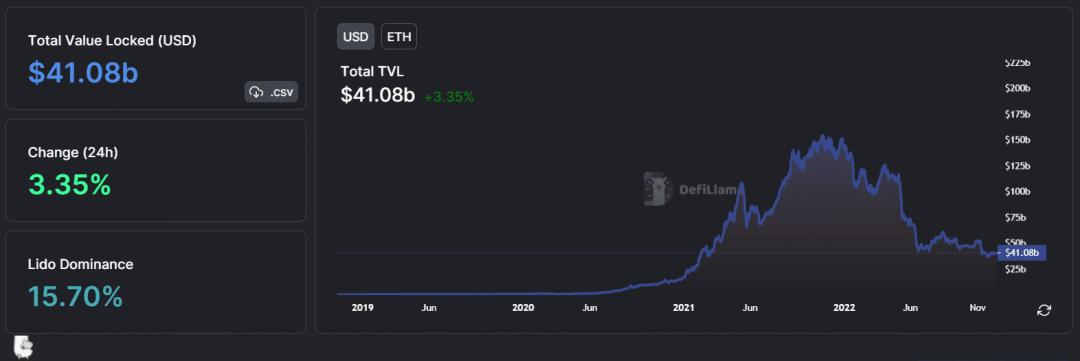Click the blue $41.08b price tag on axis
1080x361 pixels.
coord(1022,253)
